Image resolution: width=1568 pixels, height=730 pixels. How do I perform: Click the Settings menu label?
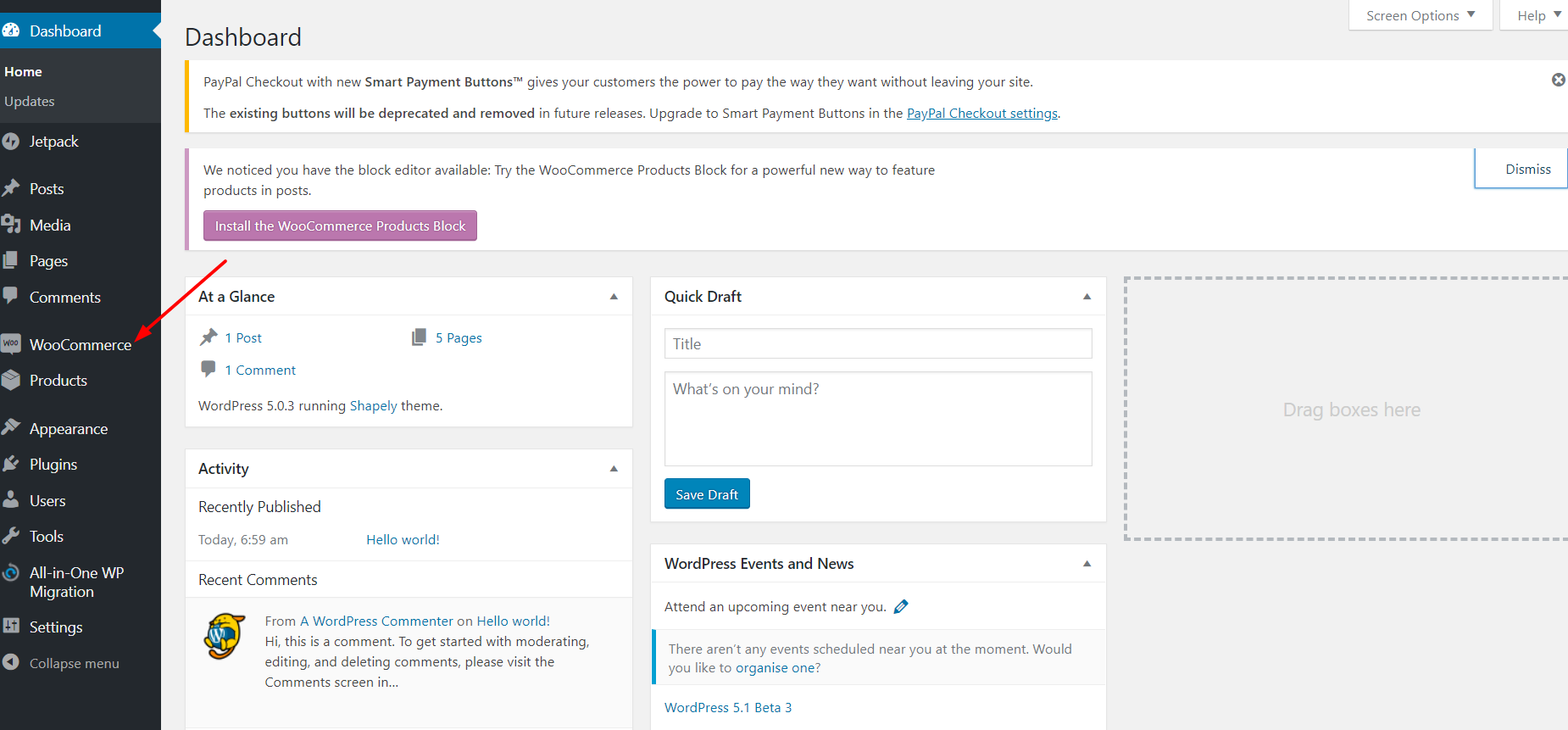click(56, 627)
